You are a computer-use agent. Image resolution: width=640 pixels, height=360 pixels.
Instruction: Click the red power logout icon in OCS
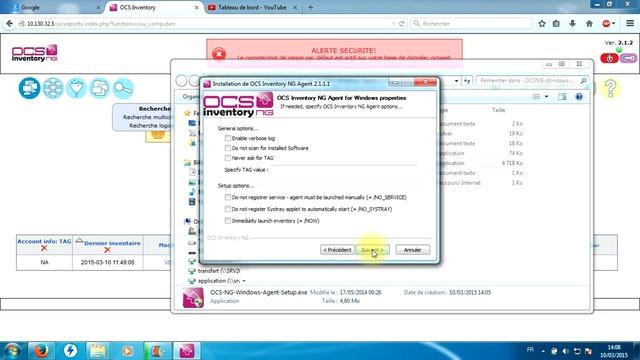pyautogui.click(x=609, y=58)
